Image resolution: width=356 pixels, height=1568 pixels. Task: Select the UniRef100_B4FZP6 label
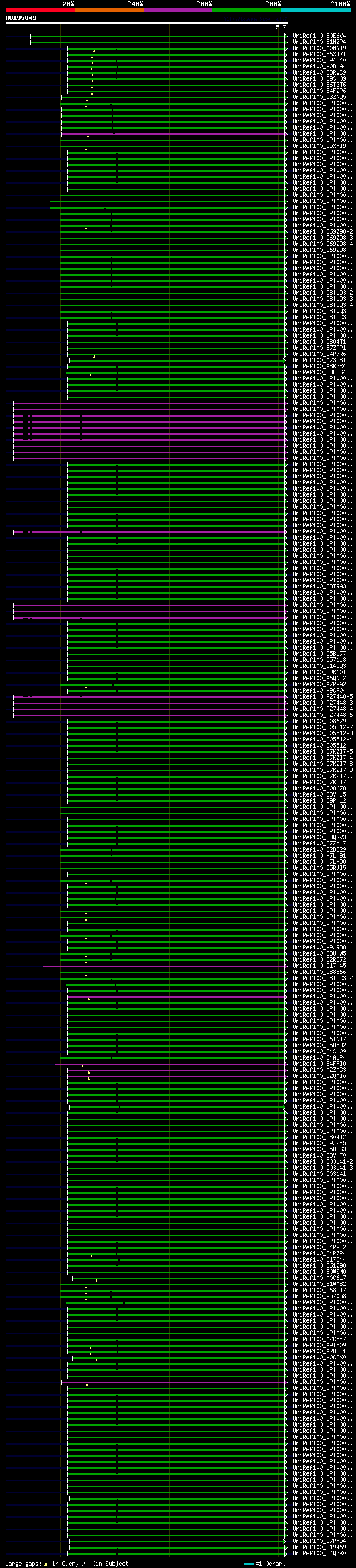[319, 91]
